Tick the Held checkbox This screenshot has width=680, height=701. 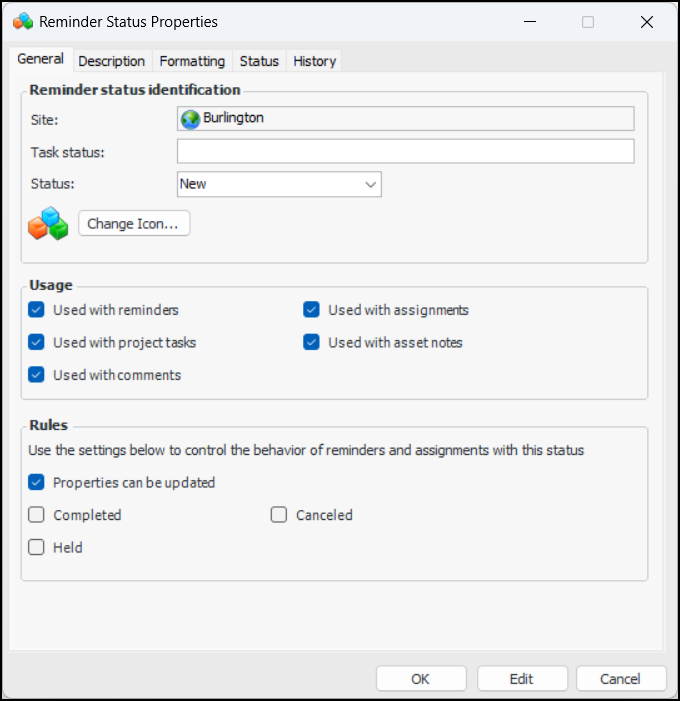pyautogui.click(x=37, y=547)
